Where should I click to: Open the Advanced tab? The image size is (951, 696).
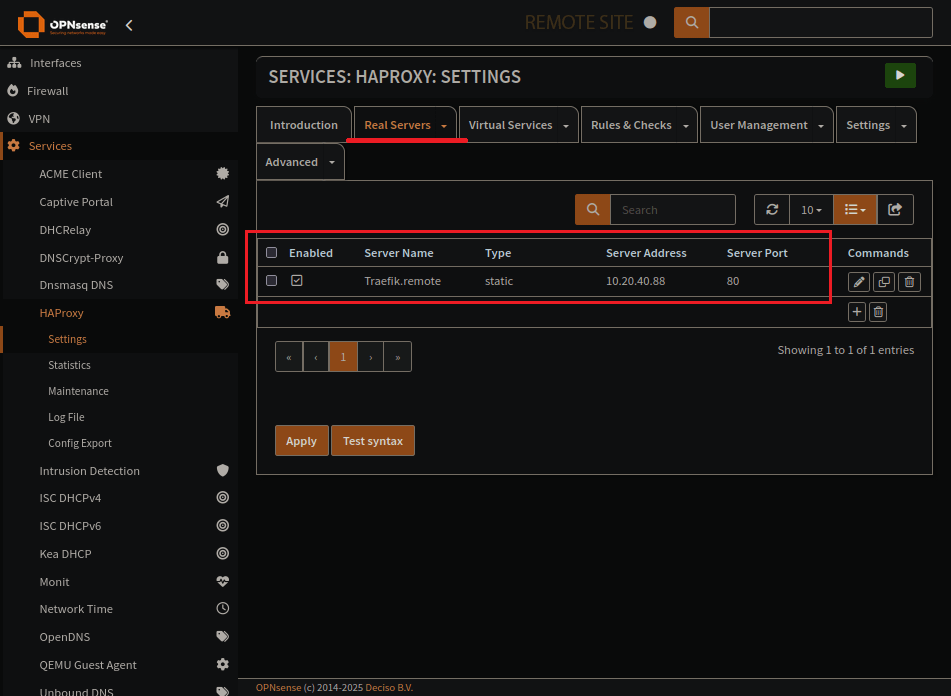coord(291,162)
